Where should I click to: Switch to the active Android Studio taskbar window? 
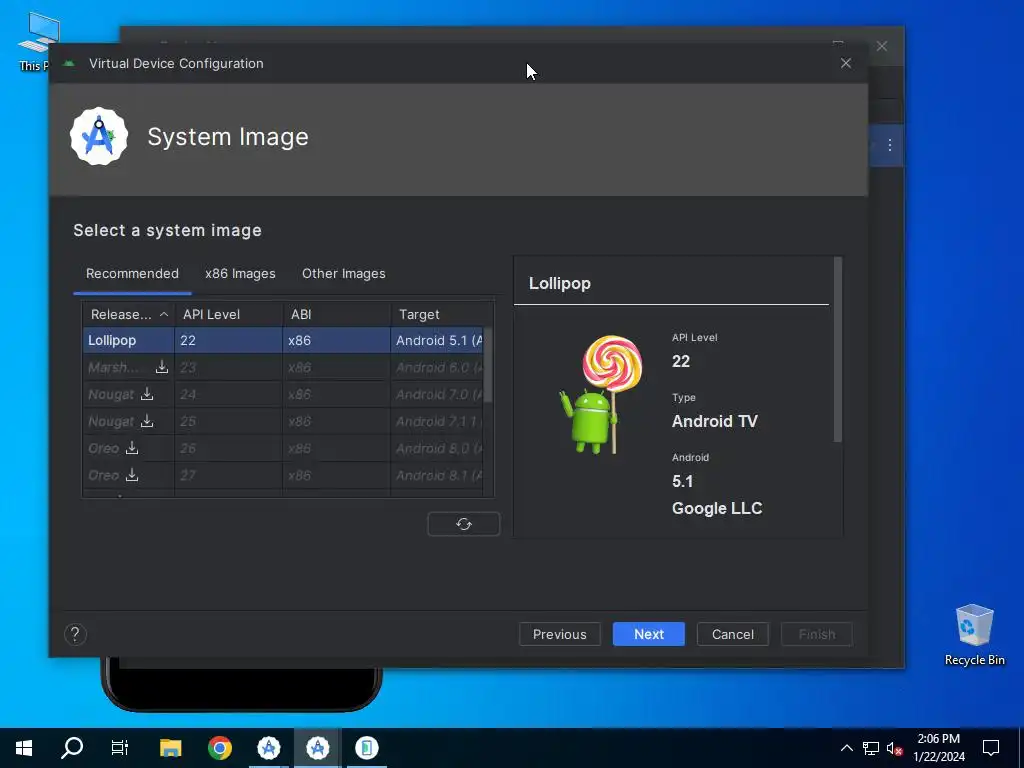[317, 748]
